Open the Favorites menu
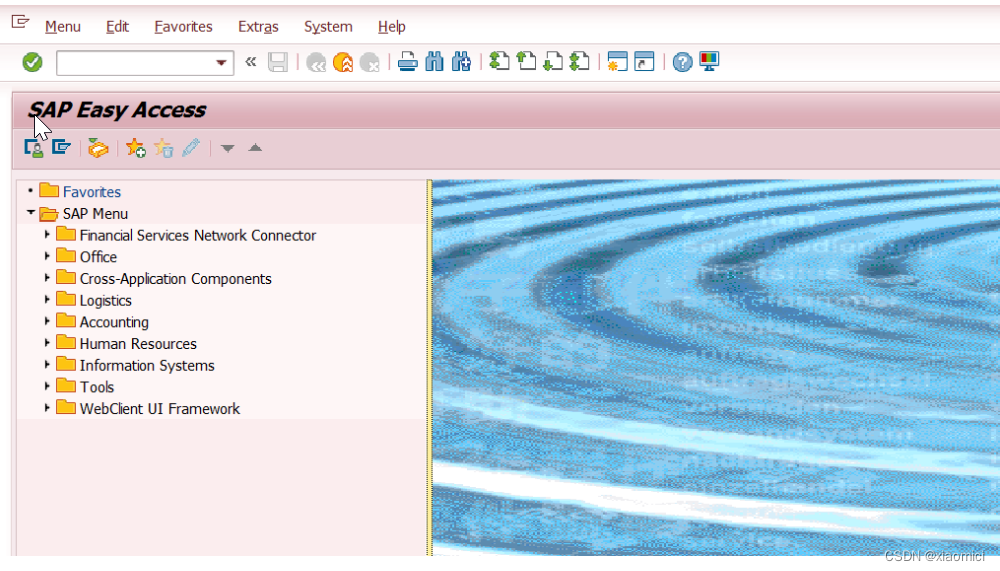1000x571 pixels. 183,27
